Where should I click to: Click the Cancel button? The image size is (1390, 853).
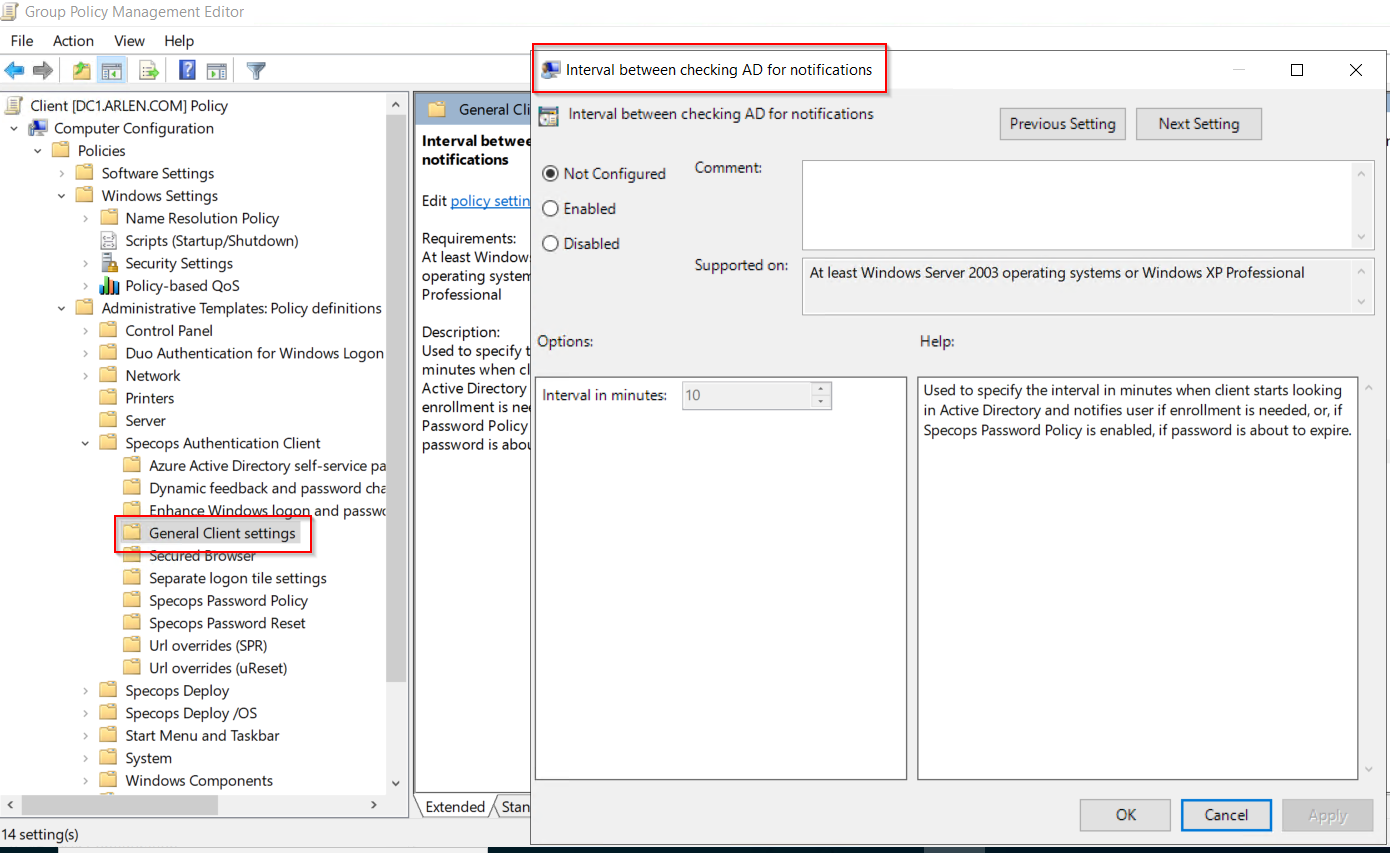tap(1226, 815)
